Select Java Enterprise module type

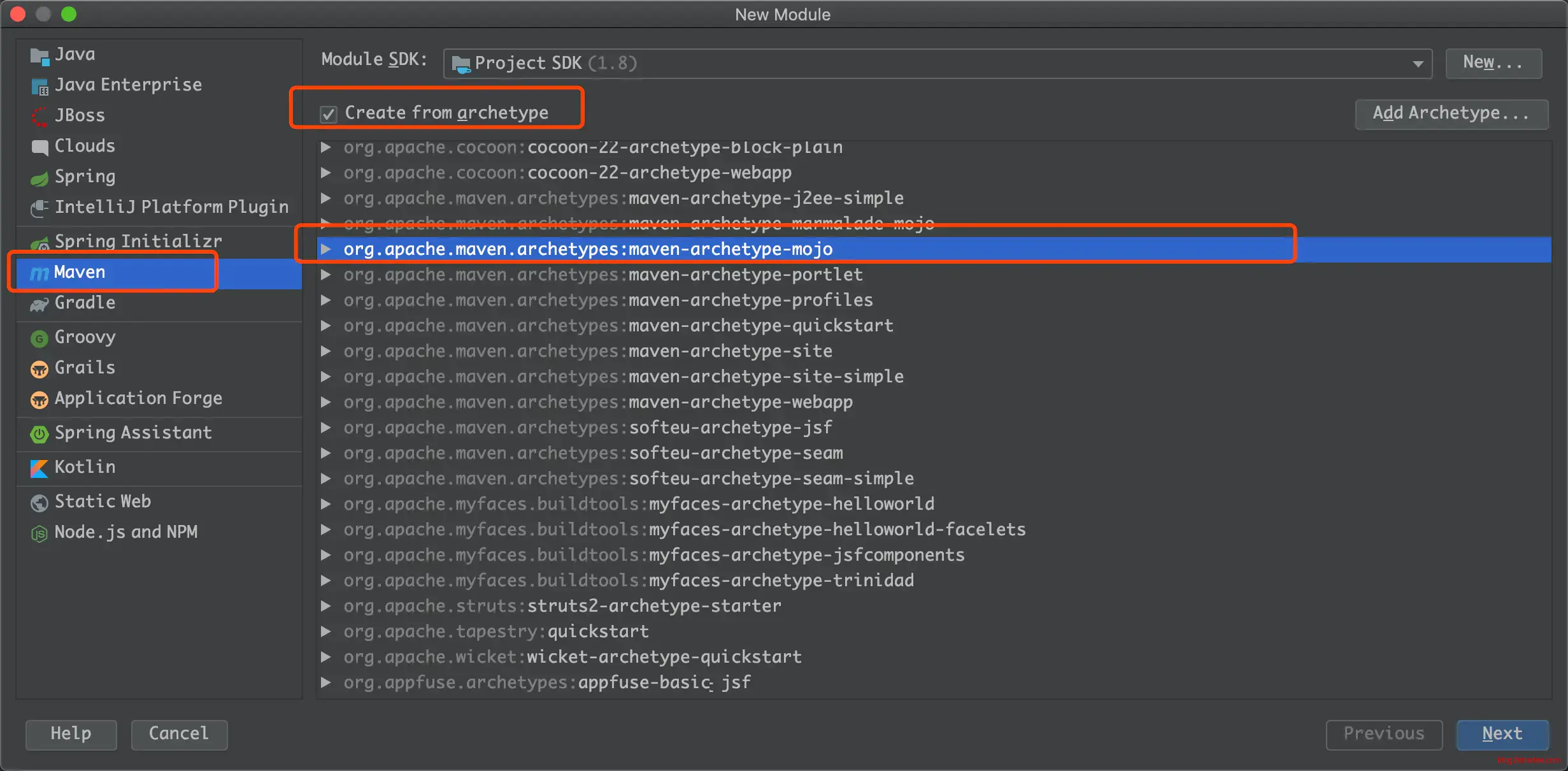[x=127, y=85]
